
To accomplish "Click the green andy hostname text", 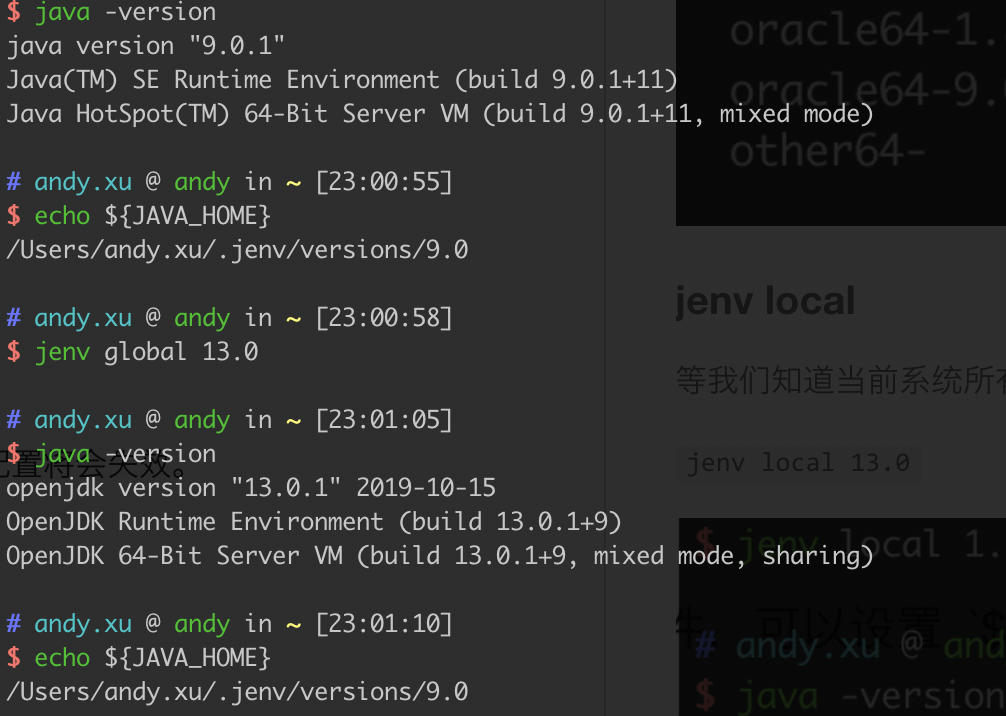I will tap(202, 181).
